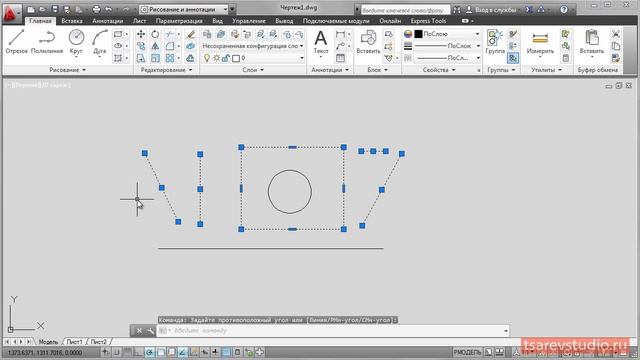Toggle Polar tracking in status bar
This screenshot has height=360, width=640.
click(150, 352)
